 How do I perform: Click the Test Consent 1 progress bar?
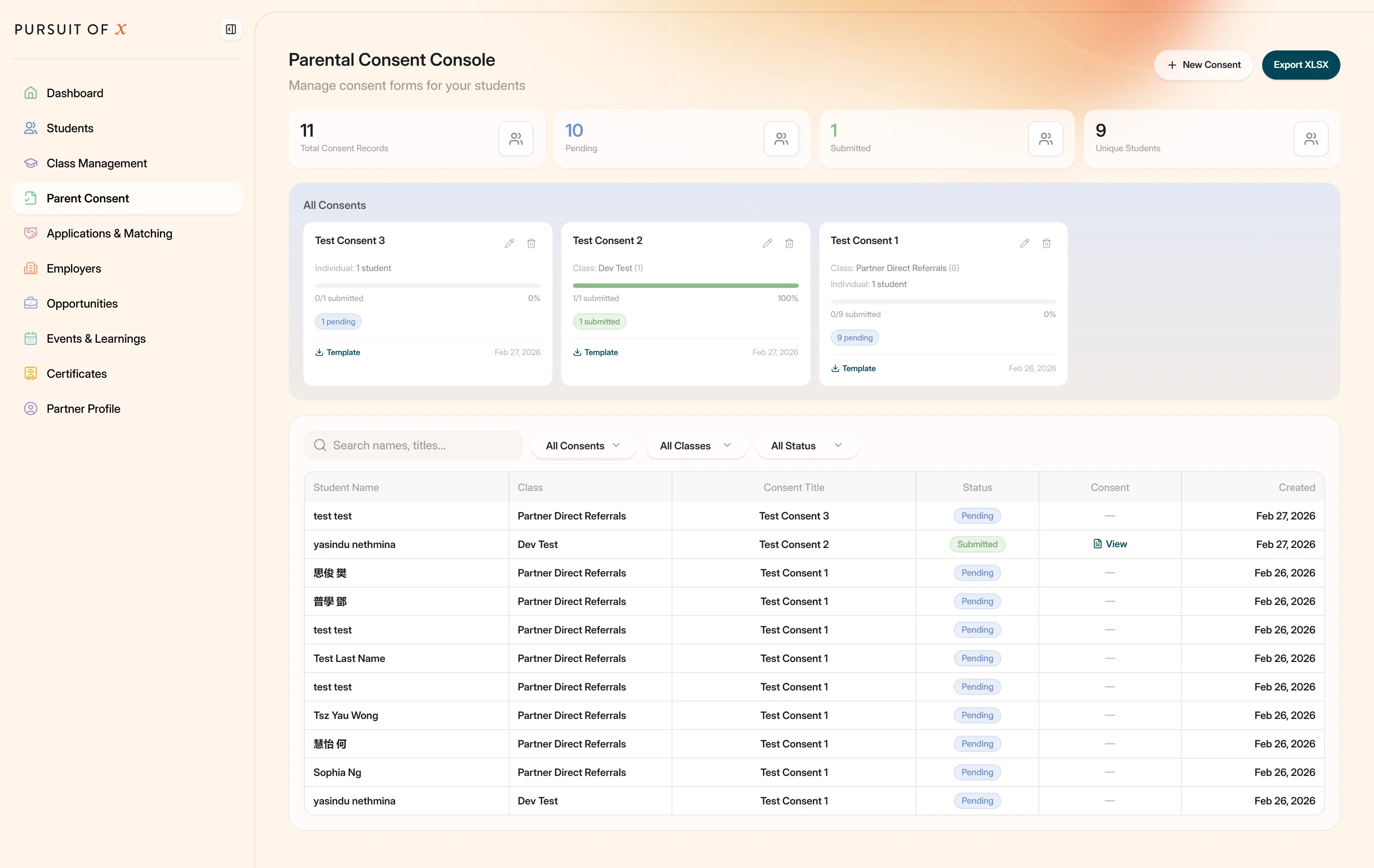pos(943,301)
